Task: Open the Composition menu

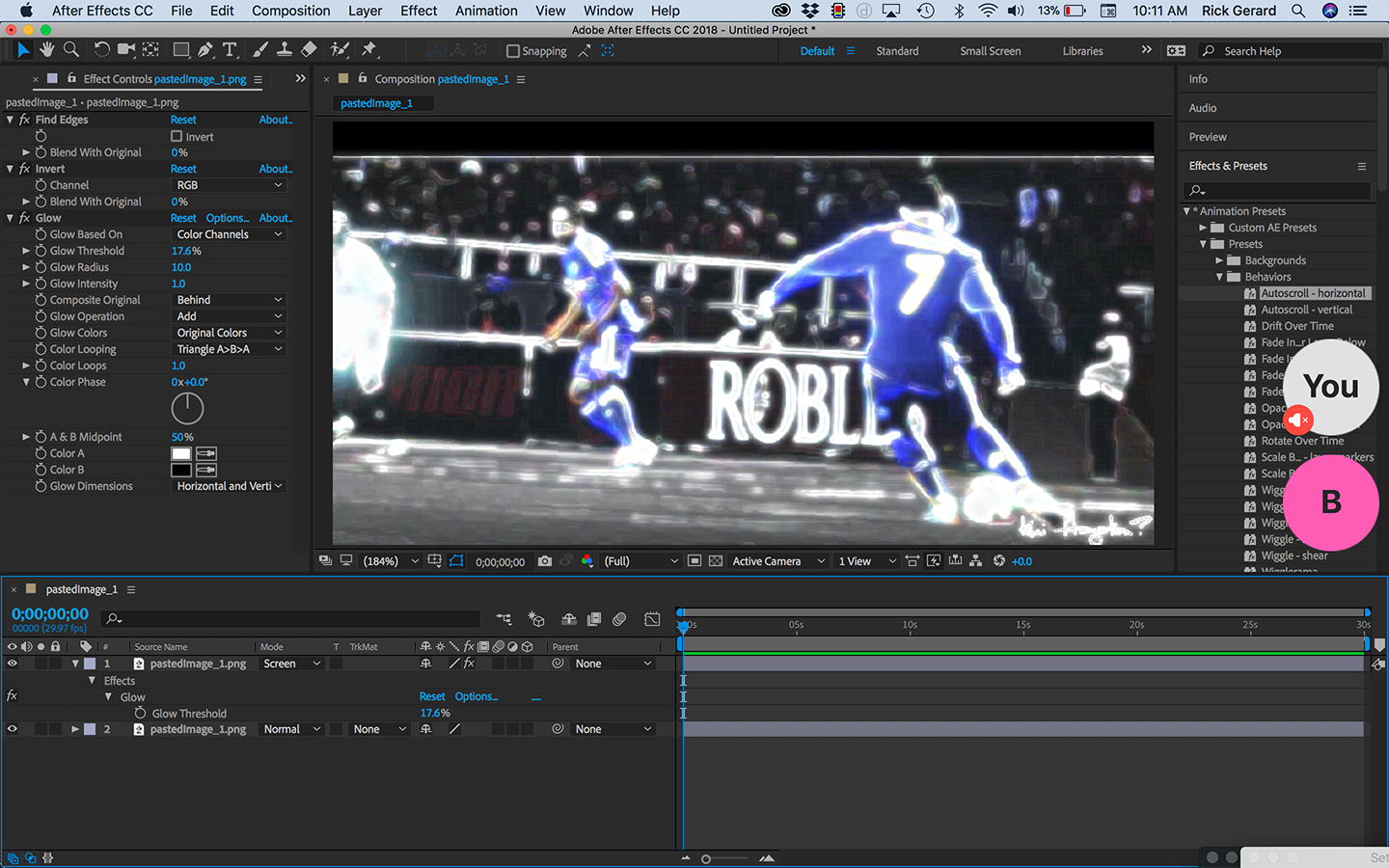Action: pyautogui.click(x=291, y=11)
